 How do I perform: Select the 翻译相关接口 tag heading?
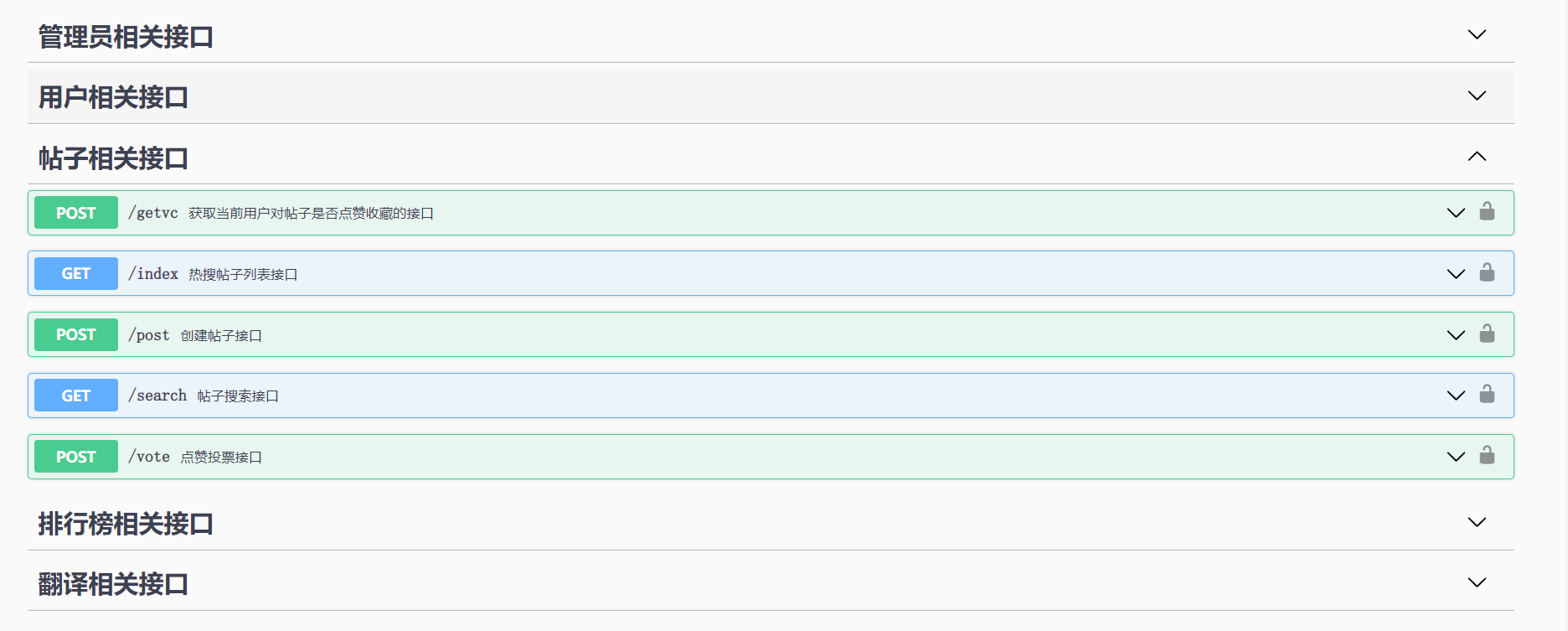[x=113, y=584]
